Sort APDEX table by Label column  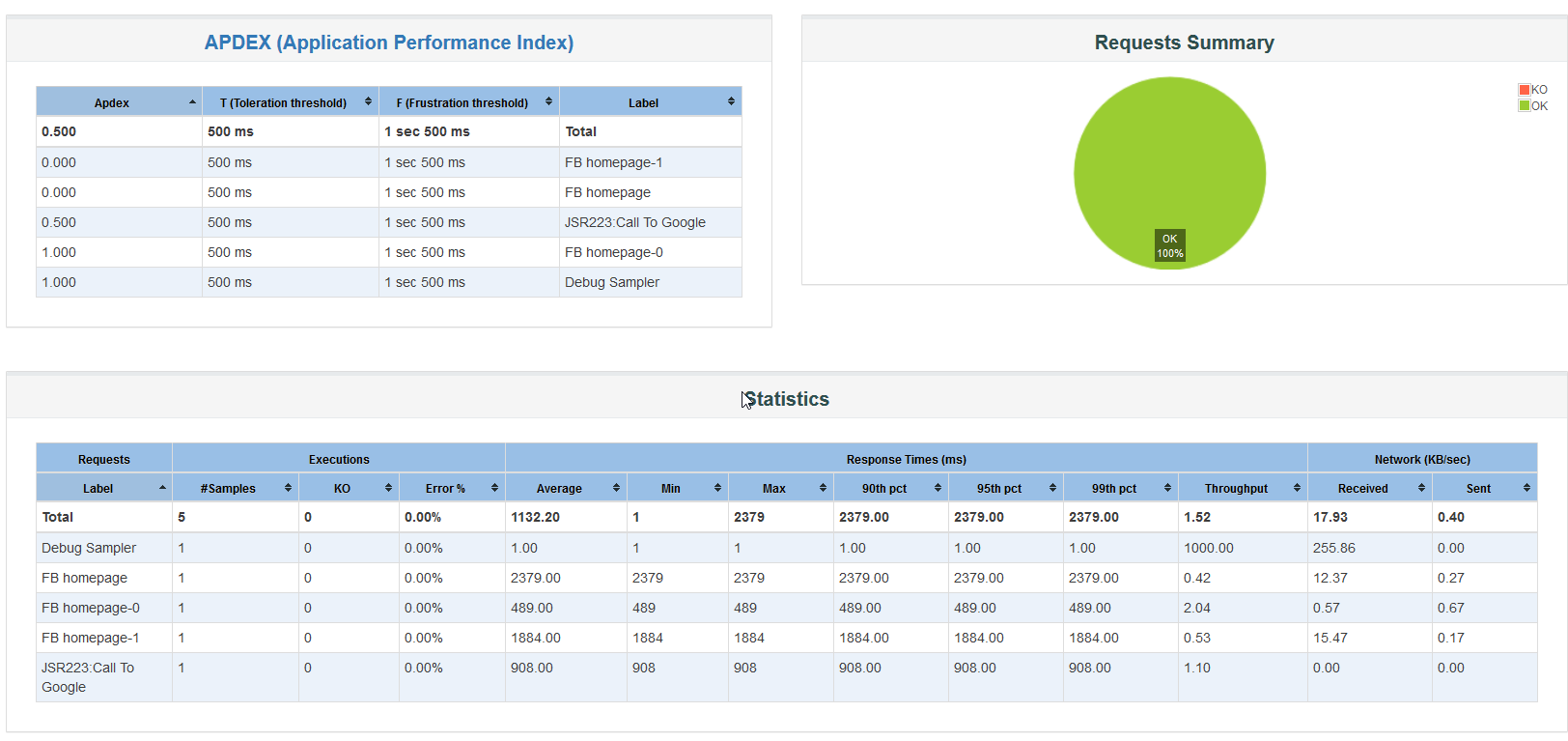click(651, 102)
